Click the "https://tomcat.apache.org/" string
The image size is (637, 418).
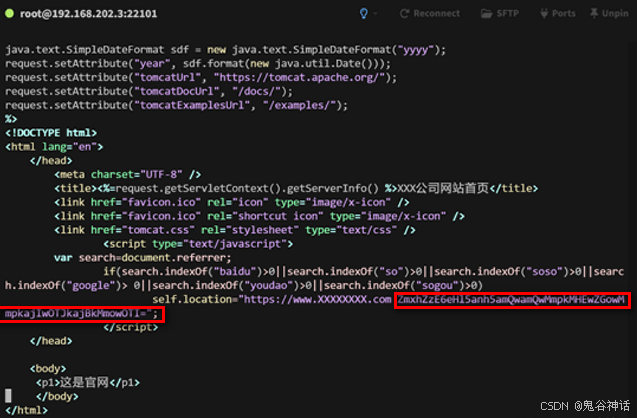coord(299,78)
